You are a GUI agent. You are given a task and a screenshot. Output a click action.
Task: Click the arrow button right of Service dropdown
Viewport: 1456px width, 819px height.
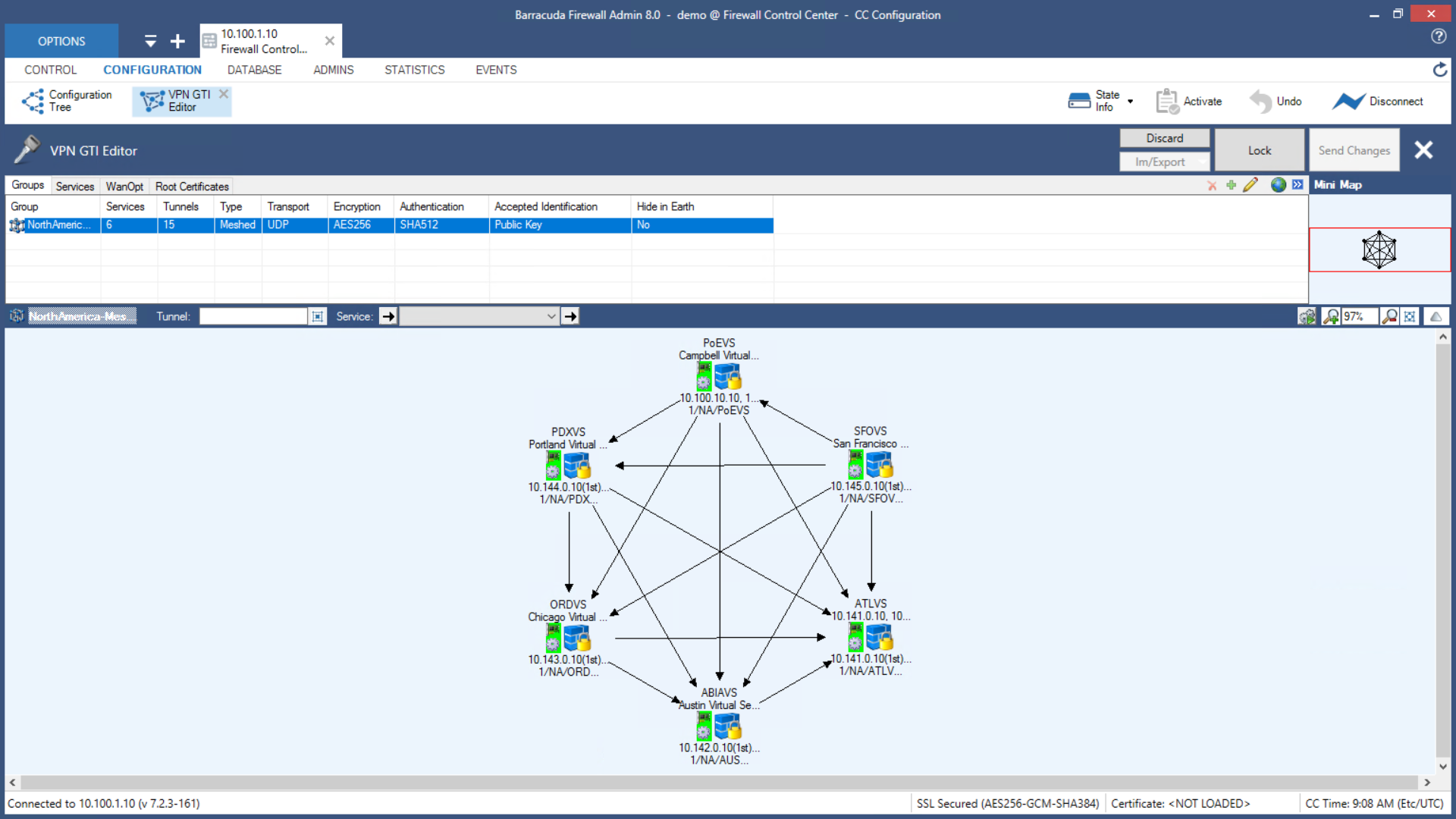pos(570,316)
